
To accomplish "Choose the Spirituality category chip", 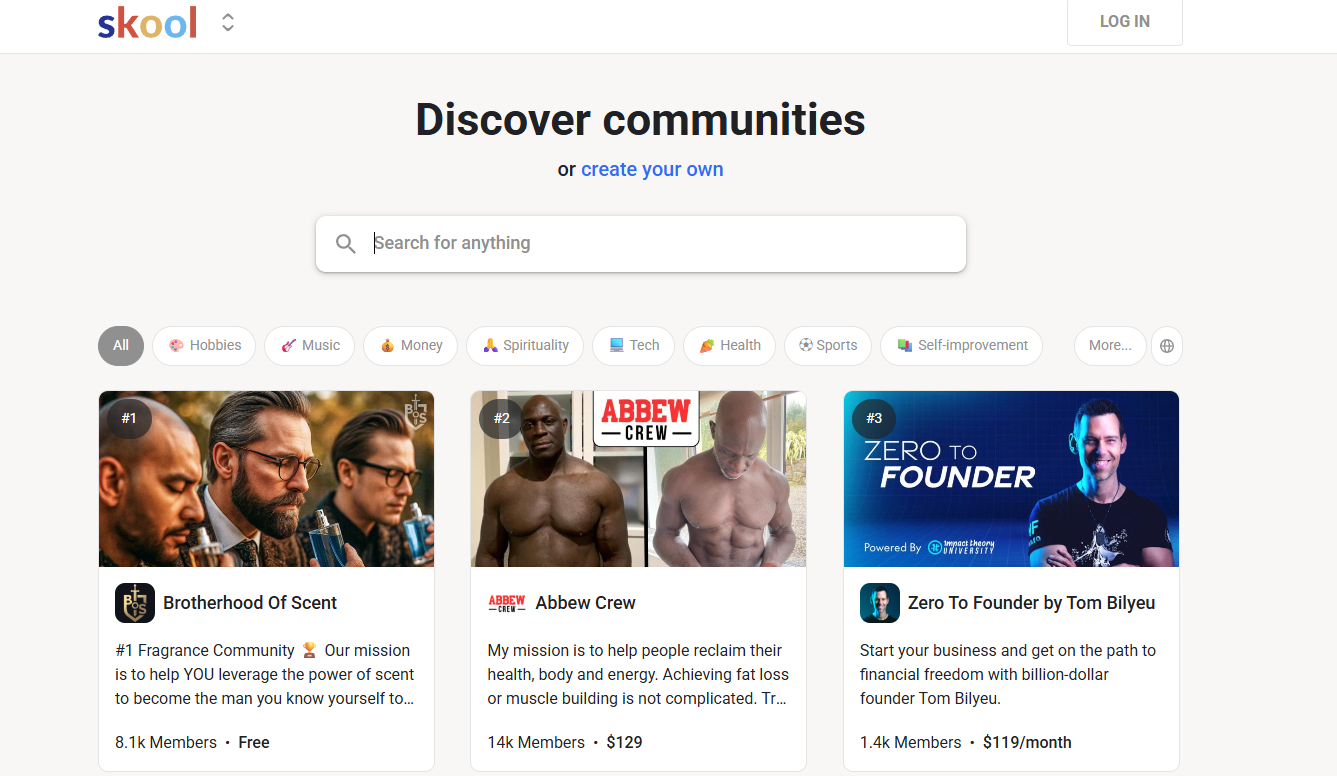I will (x=525, y=345).
